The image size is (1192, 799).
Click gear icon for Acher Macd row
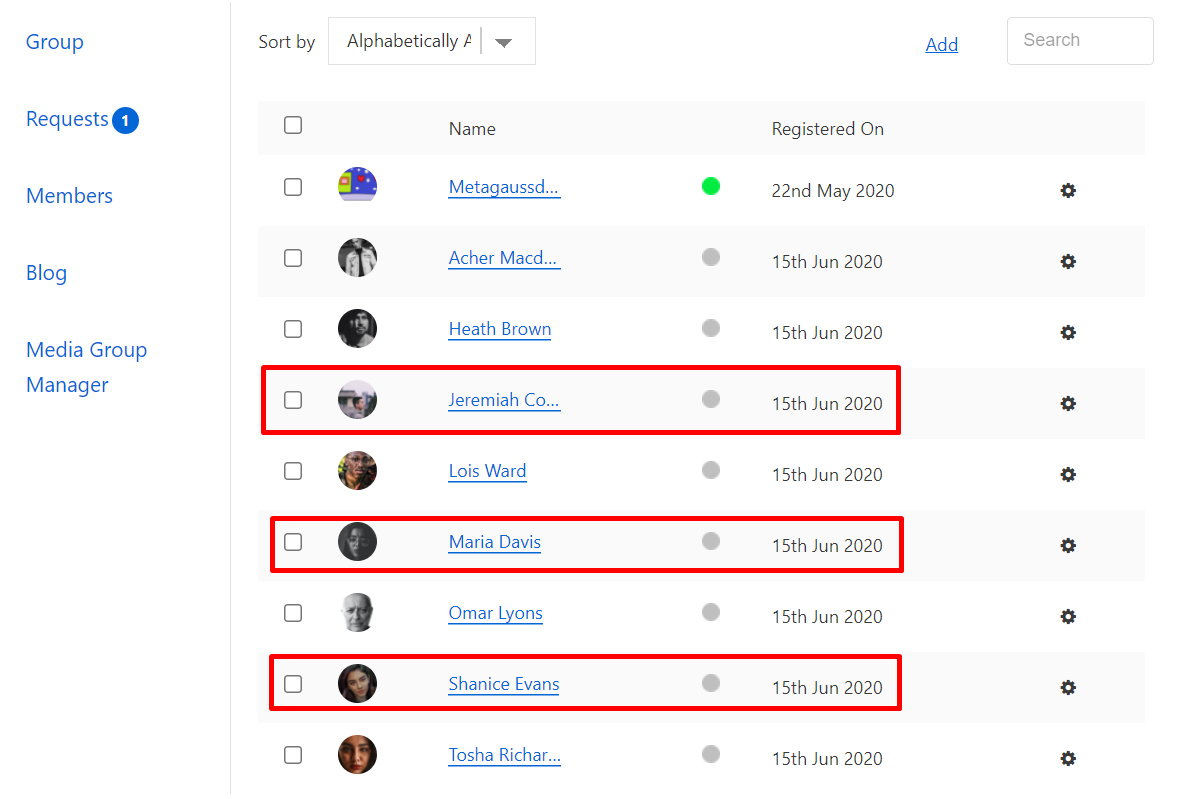point(1068,261)
